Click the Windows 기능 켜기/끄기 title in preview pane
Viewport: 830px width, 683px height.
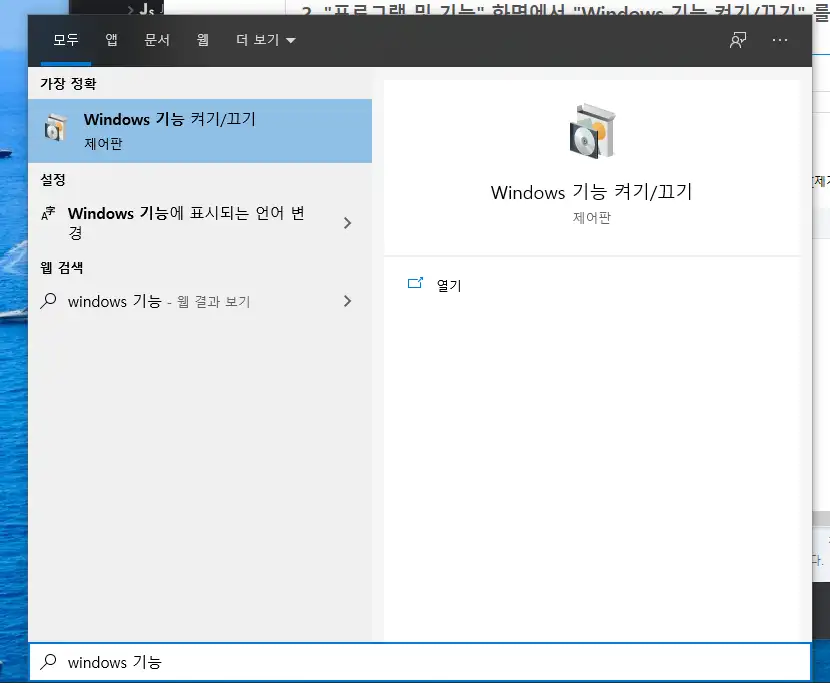pos(591,192)
